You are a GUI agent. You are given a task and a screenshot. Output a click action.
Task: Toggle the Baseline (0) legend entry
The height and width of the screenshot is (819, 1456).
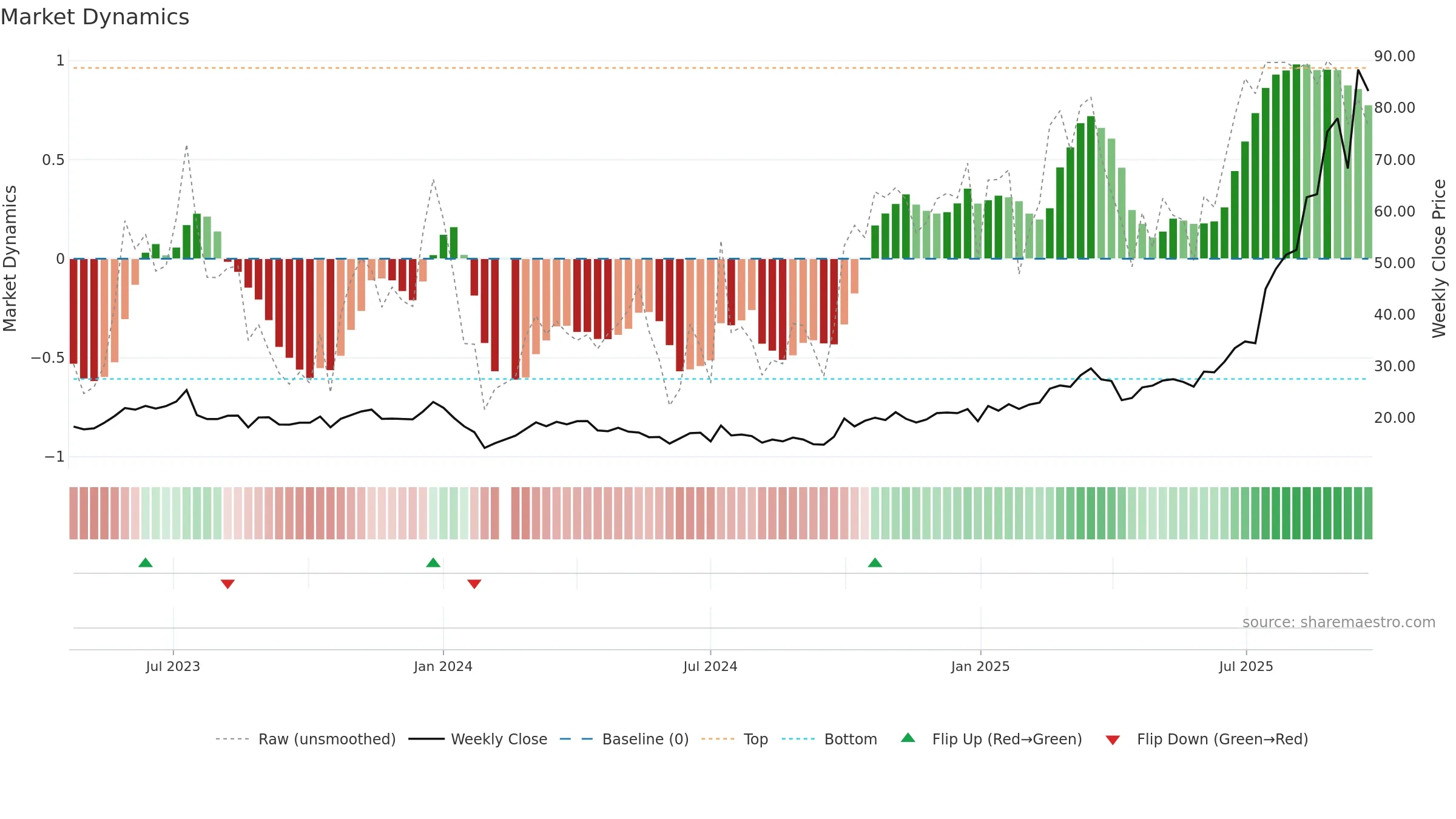(624, 739)
